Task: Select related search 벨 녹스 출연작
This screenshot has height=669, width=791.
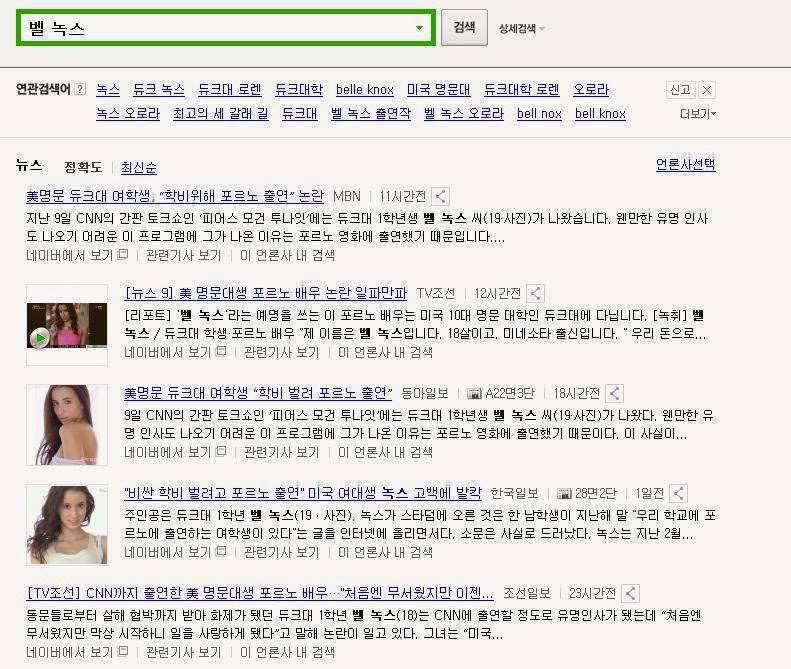Action: point(371,114)
